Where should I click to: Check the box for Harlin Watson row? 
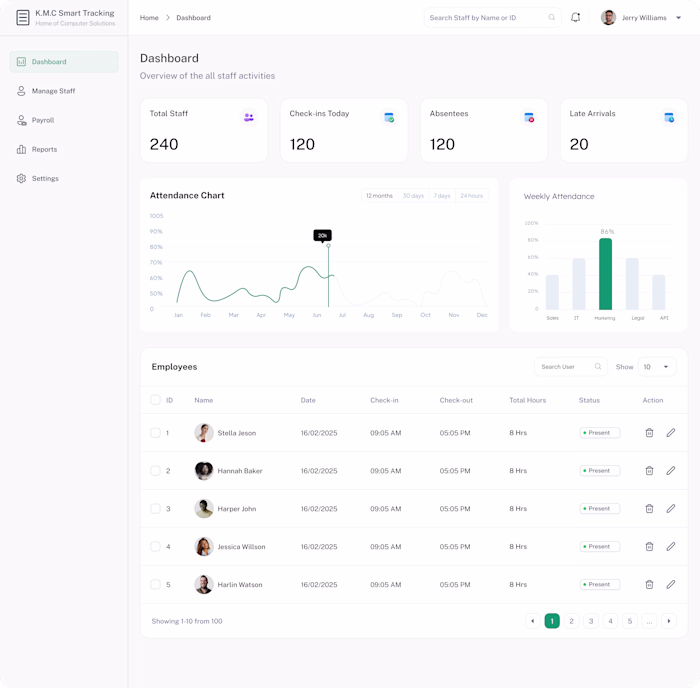pyautogui.click(x=155, y=584)
